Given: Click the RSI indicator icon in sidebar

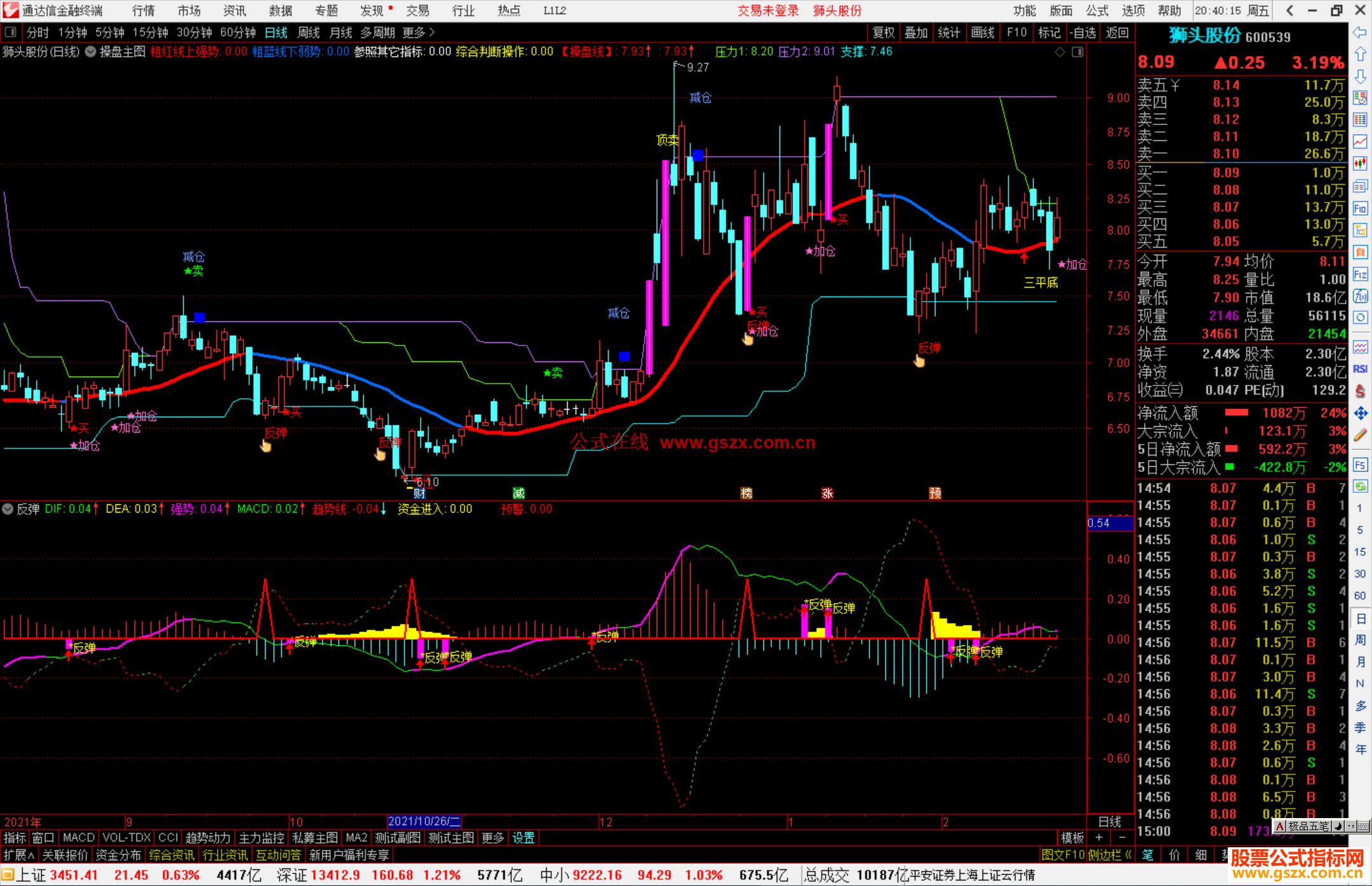Looking at the screenshot, I should (x=1360, y=369).
